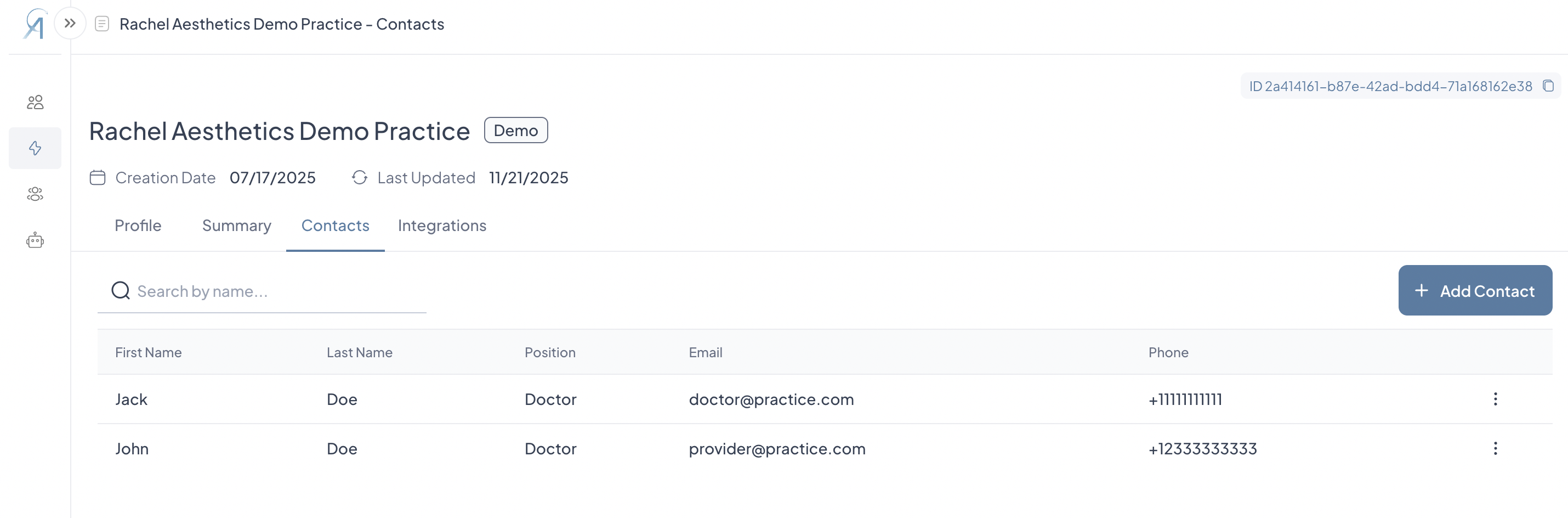Image resolution: width=1568 pixels, height=518 pixels.
Task: Focus the Search by name field
Action: pos(262,291)
